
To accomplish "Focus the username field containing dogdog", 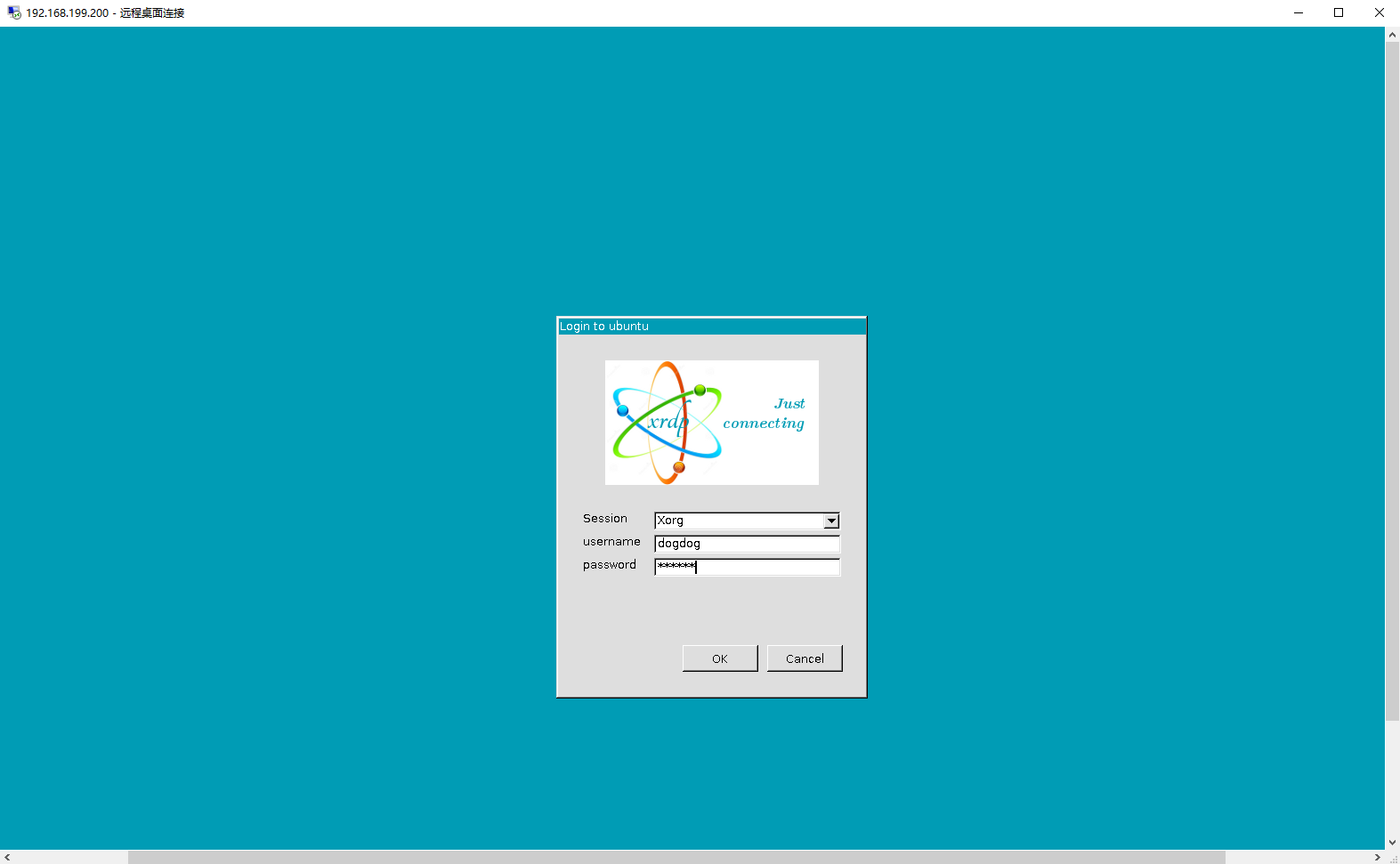I will 747,544.
